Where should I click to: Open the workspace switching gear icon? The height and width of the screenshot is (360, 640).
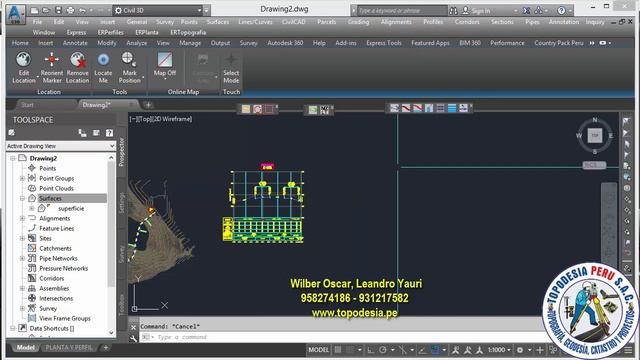pos(520,350)
